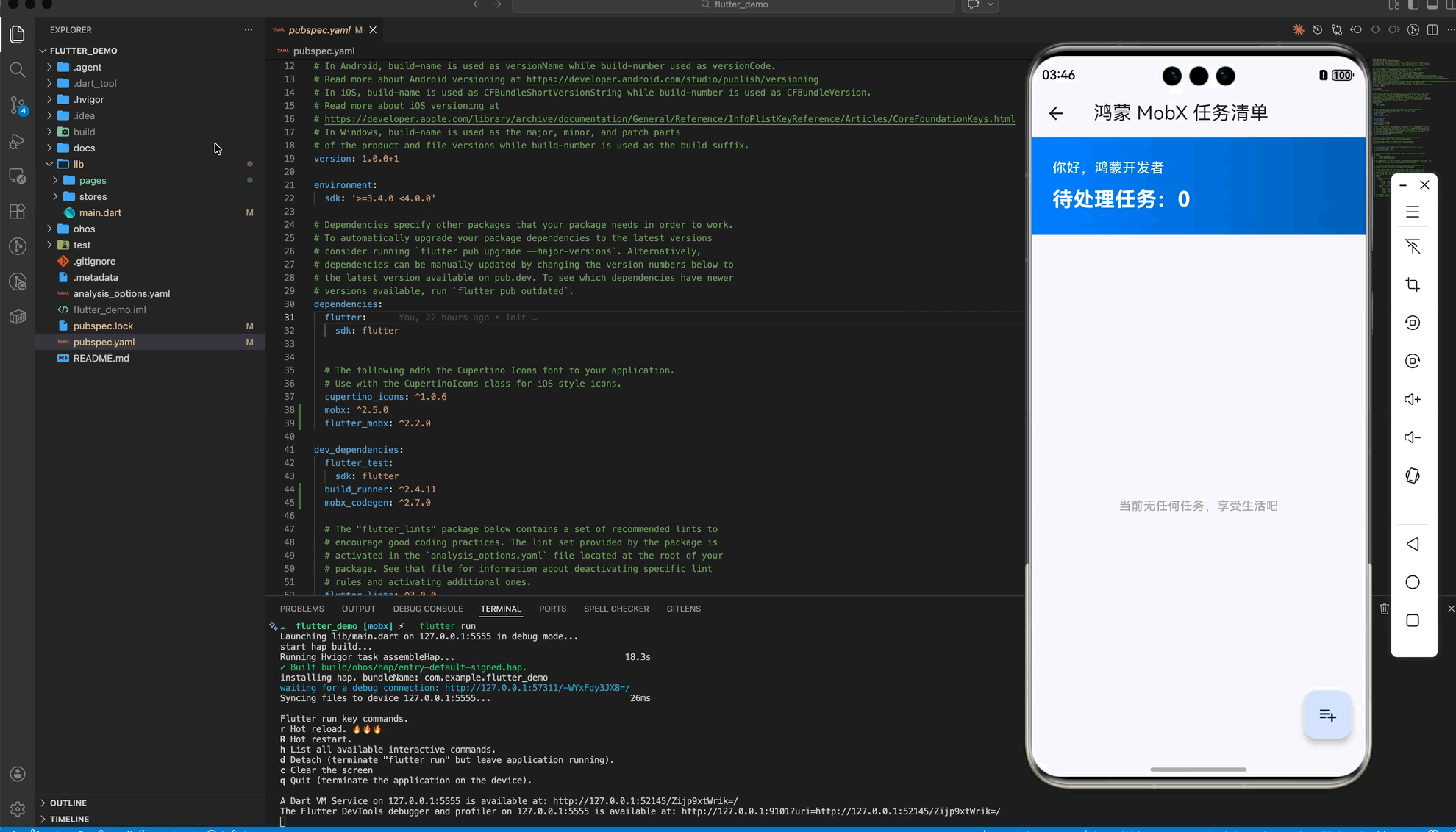Expand the TIMELINE section
This screenshot has height=832, width=1456.
click(x=70, y=819)
